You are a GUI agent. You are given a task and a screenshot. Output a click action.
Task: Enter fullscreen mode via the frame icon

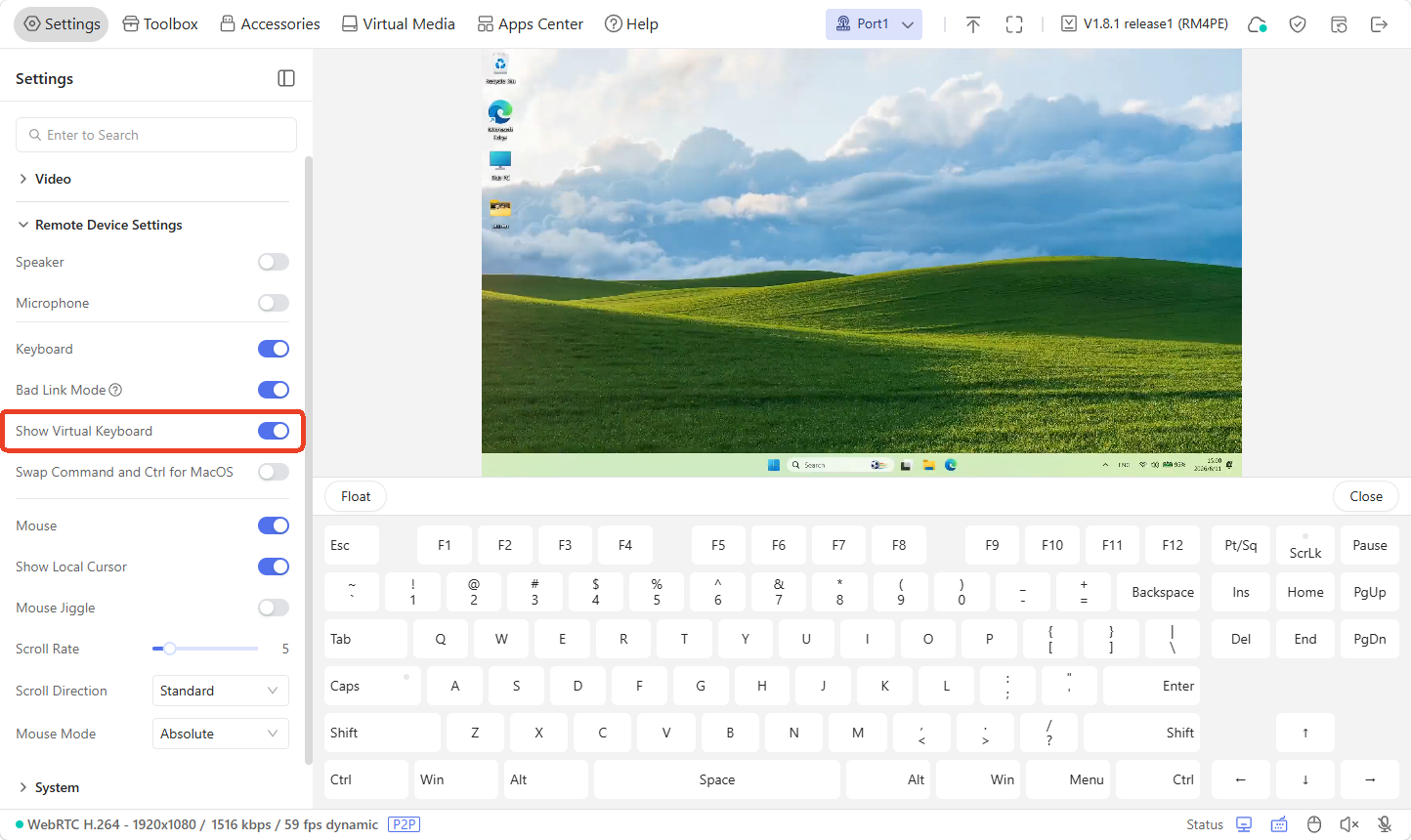click(1014, 24)
